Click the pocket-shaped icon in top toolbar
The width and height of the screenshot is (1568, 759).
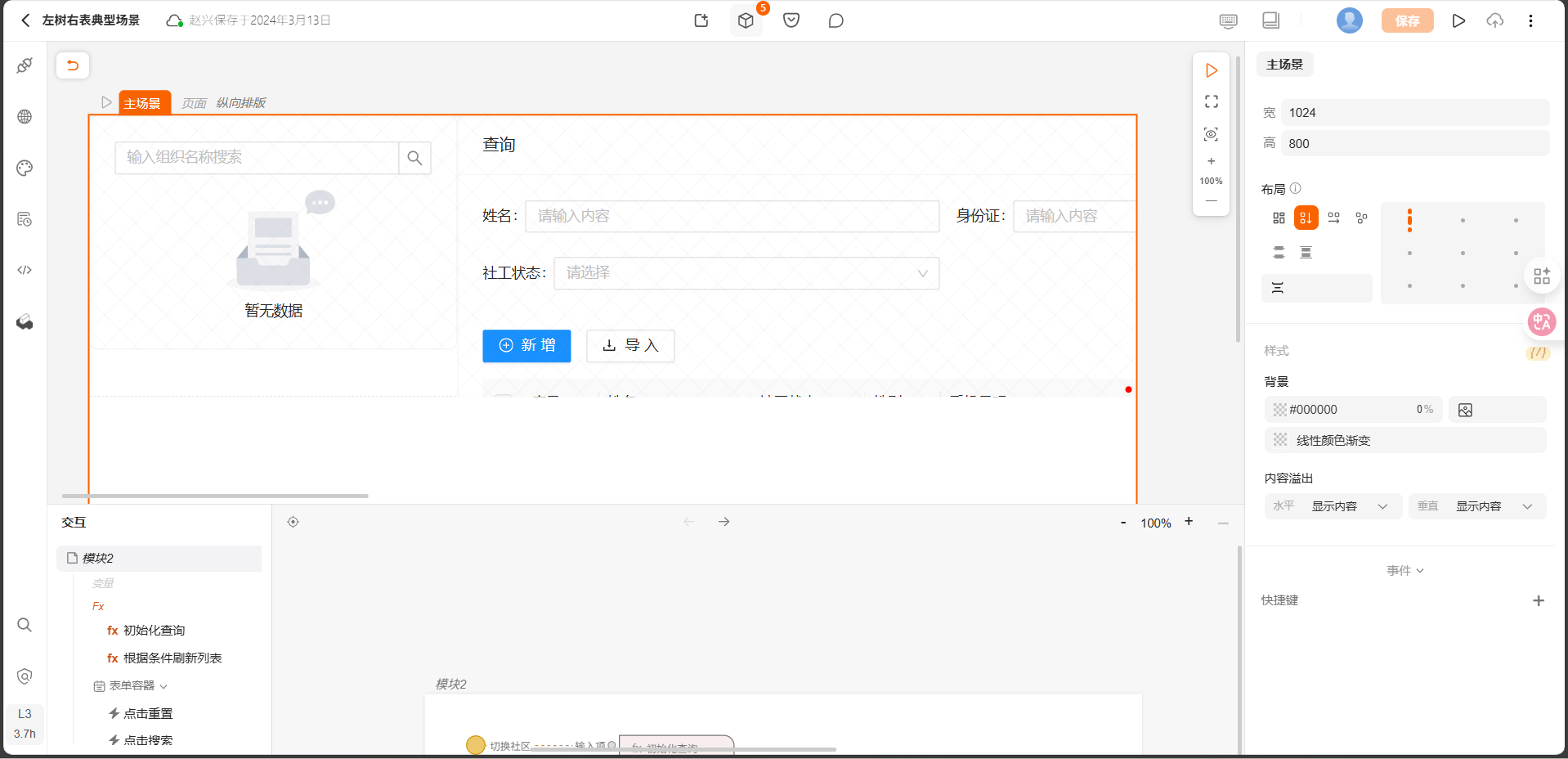pos(791,20)
